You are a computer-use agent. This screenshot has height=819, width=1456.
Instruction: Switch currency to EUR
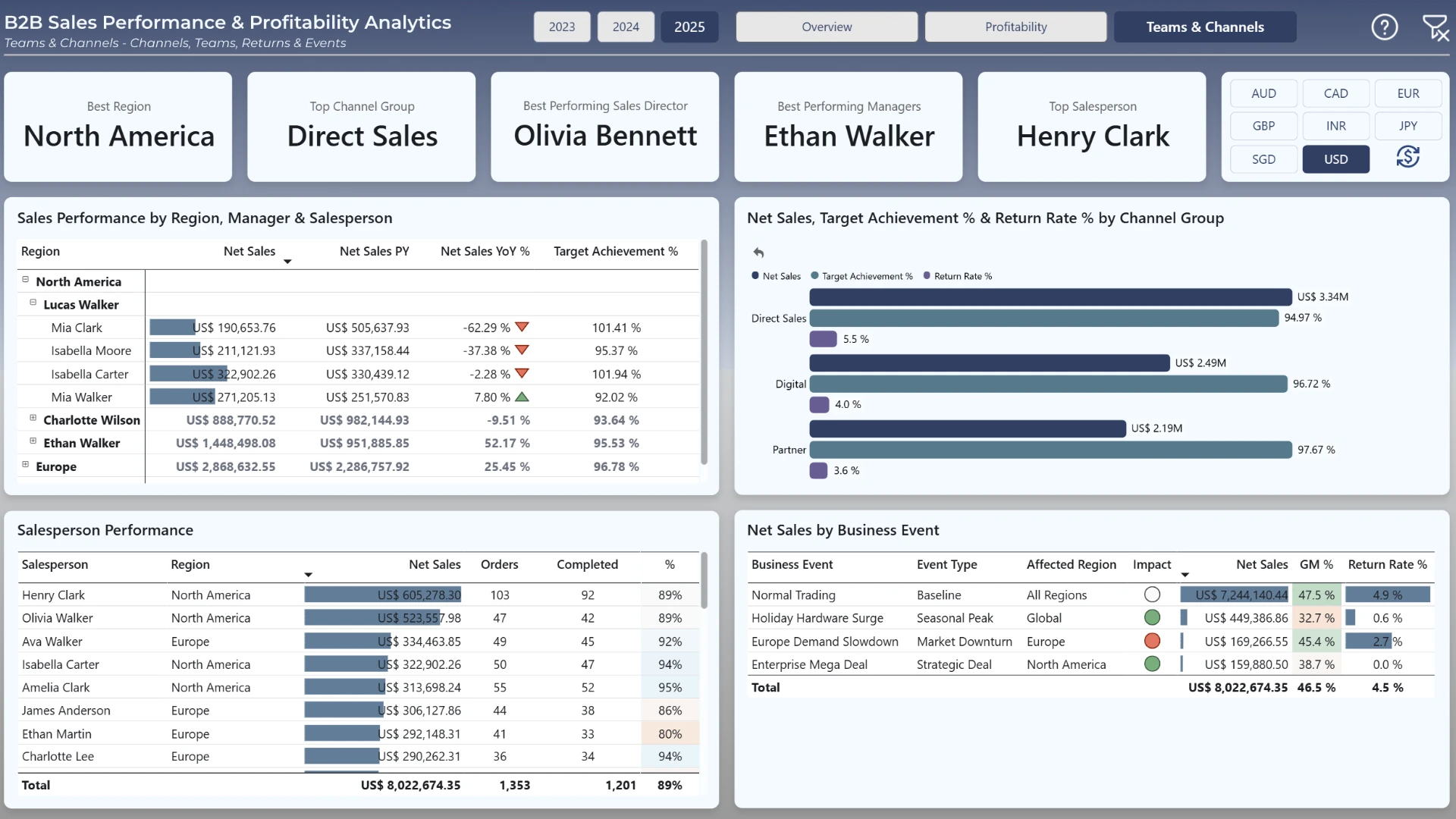1408,93
